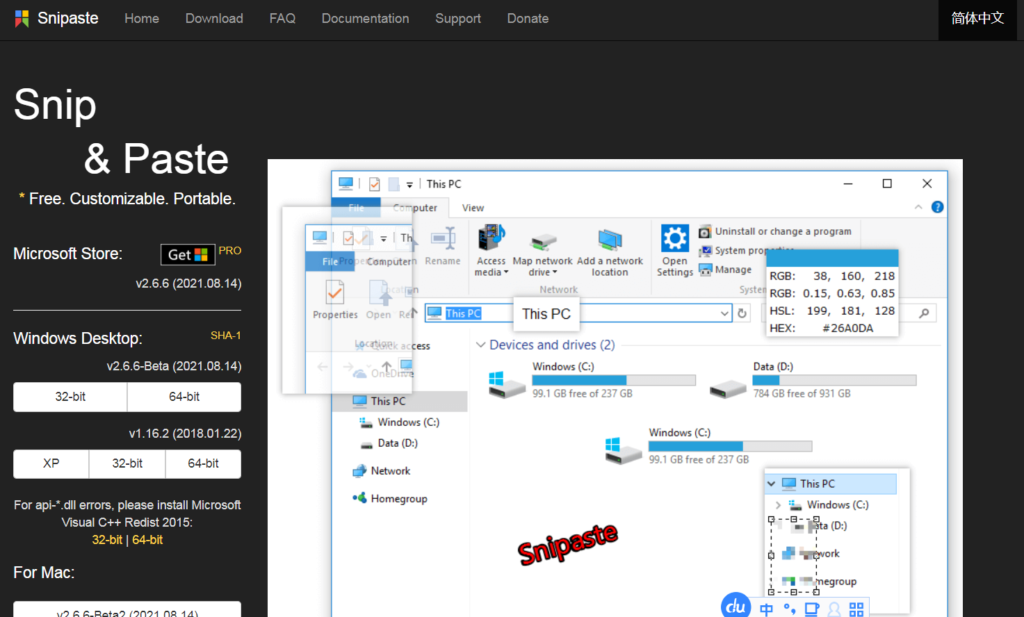Click System properties icon in ribbon
This screenshot has height=617, width=1024.
pyautogui.click(x=705, y=251)
